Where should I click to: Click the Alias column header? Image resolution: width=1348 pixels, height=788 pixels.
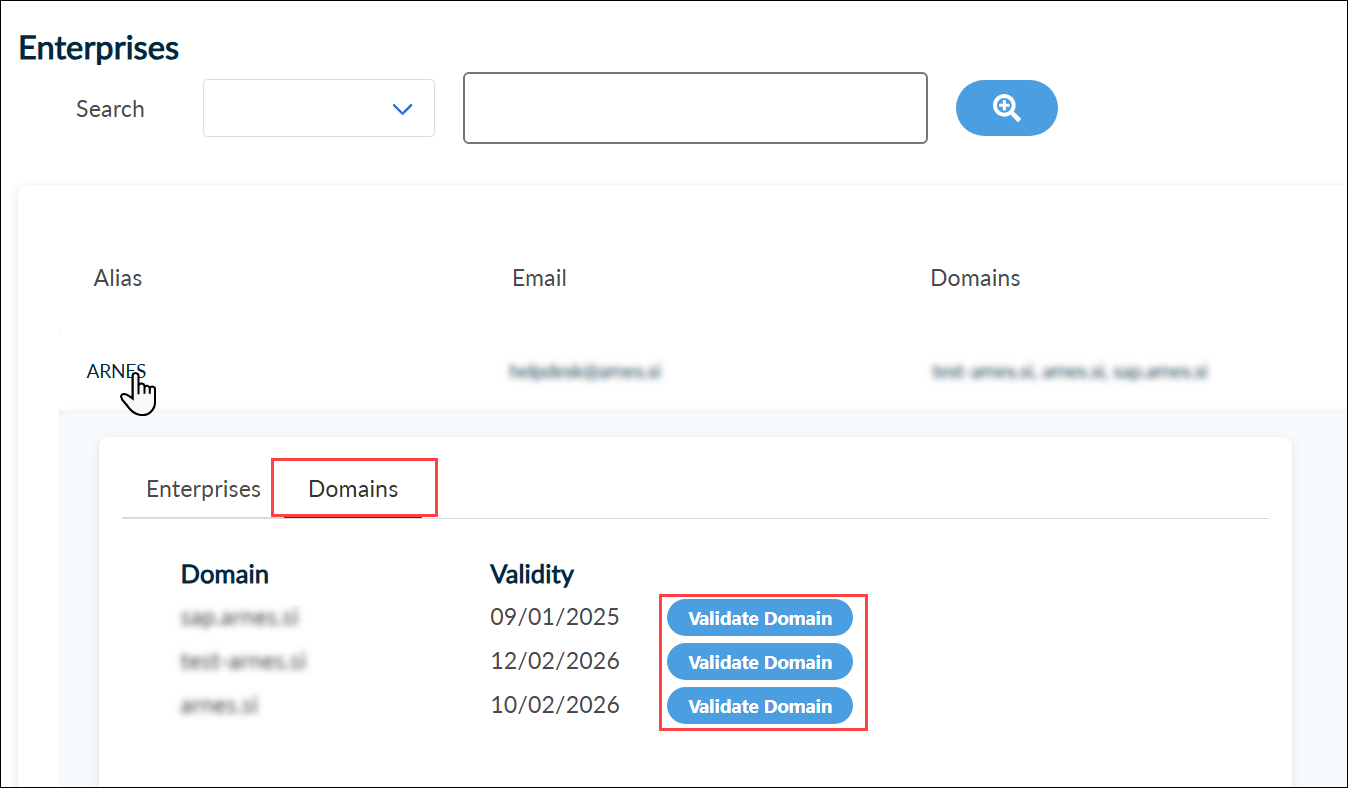[118, 278]
